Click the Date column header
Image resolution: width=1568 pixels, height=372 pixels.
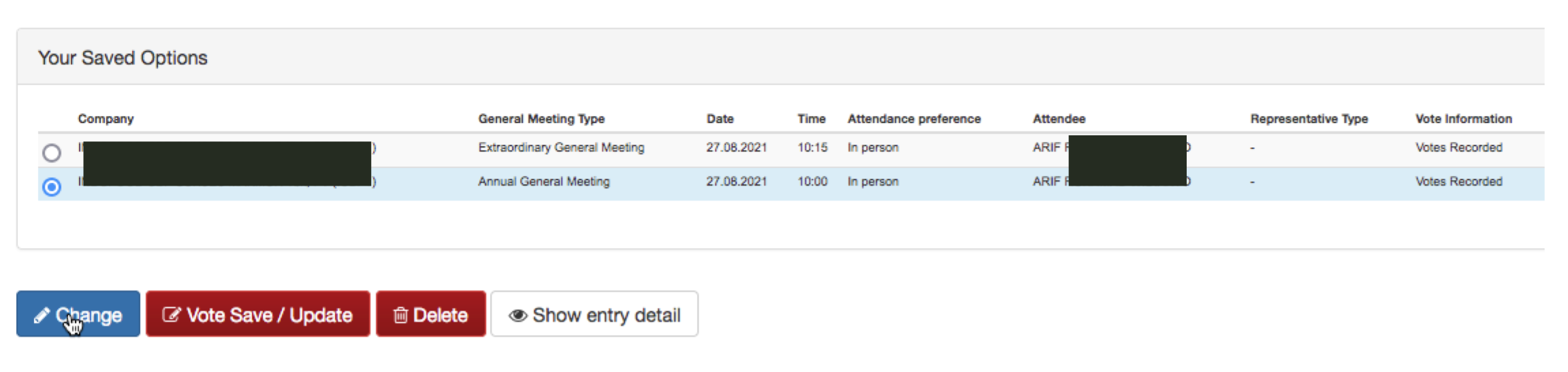(720, 118)
